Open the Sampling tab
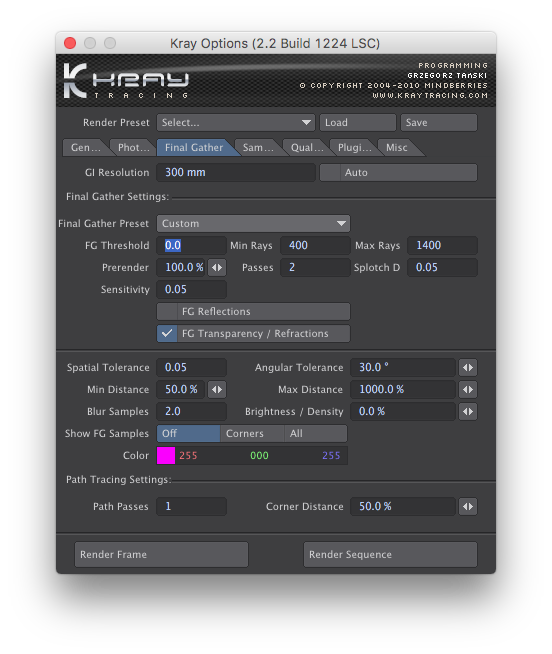The height and width of the screenshot is (654, 552). point(258,148)
